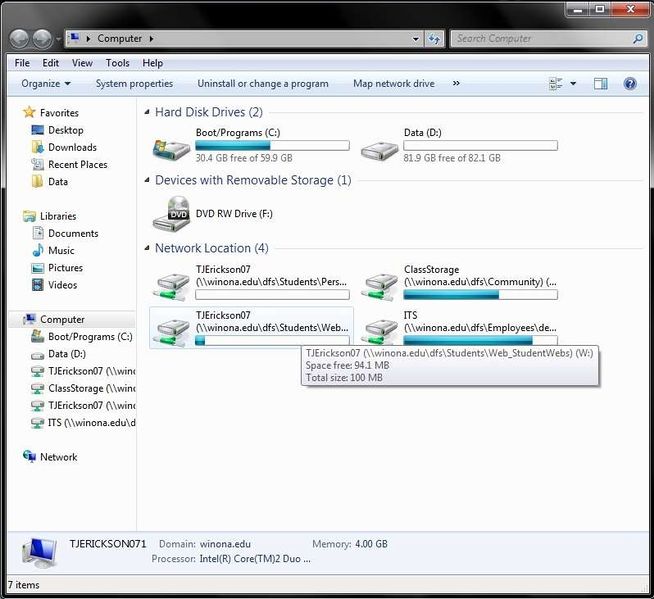Open the DVD RW Drive (F:) icon
Viewport: 654px width, 599px height.
point(172,213)
